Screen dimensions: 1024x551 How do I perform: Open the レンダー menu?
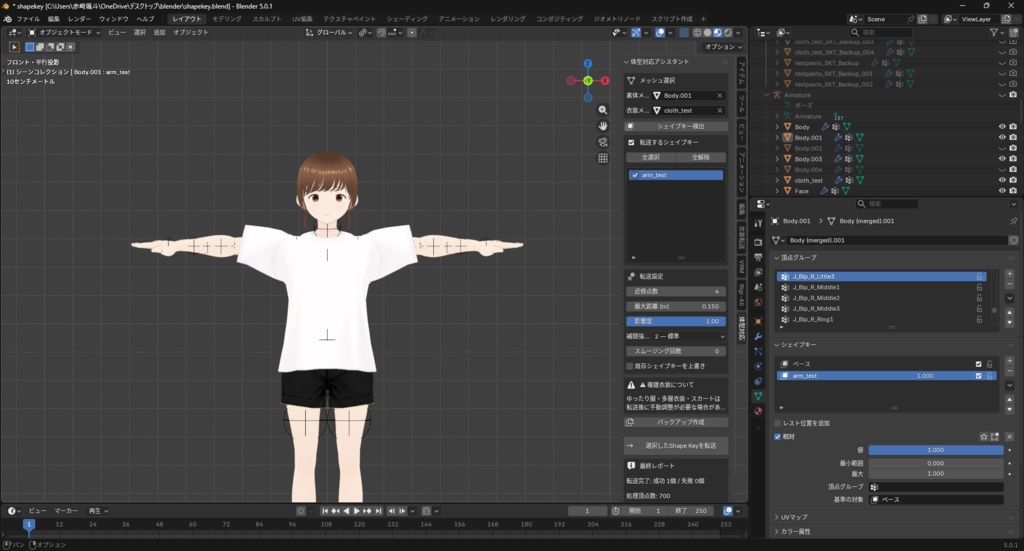pyautogui.click(x=79, y=19)
